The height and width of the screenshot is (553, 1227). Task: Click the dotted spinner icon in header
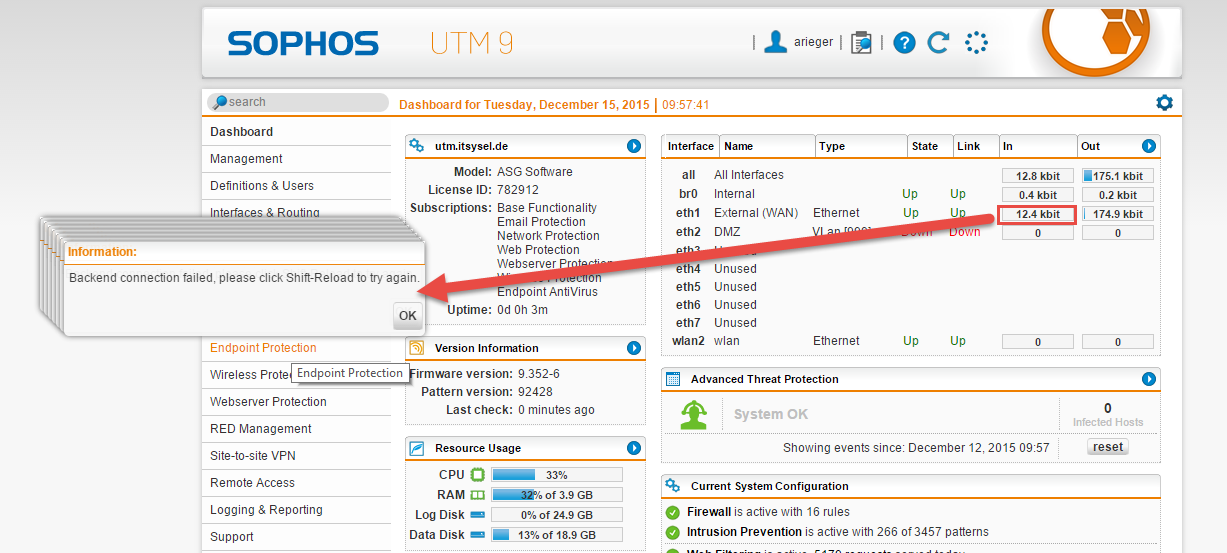(x=976, y=42)
